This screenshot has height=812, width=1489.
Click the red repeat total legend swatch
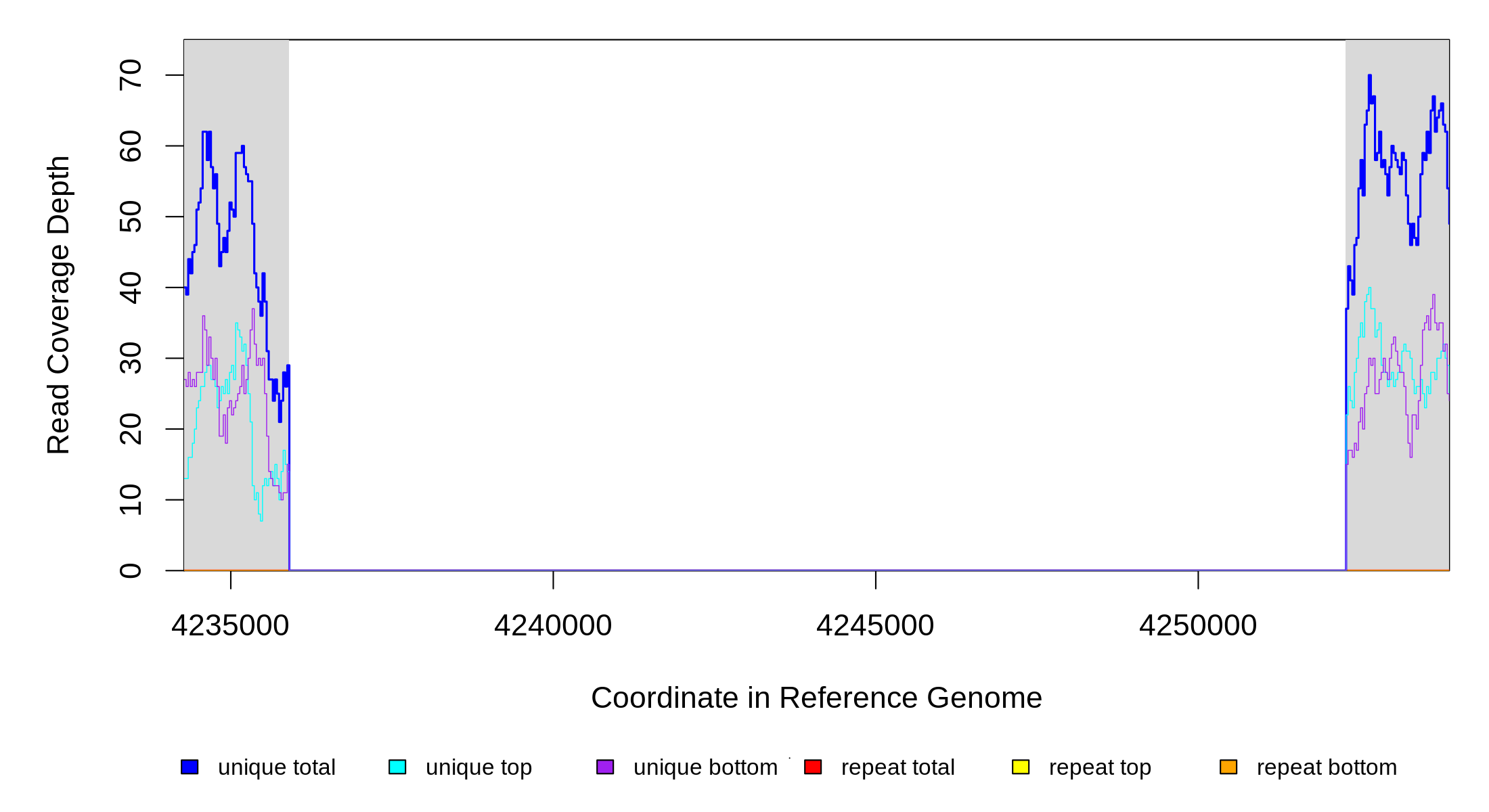point(813,767)
